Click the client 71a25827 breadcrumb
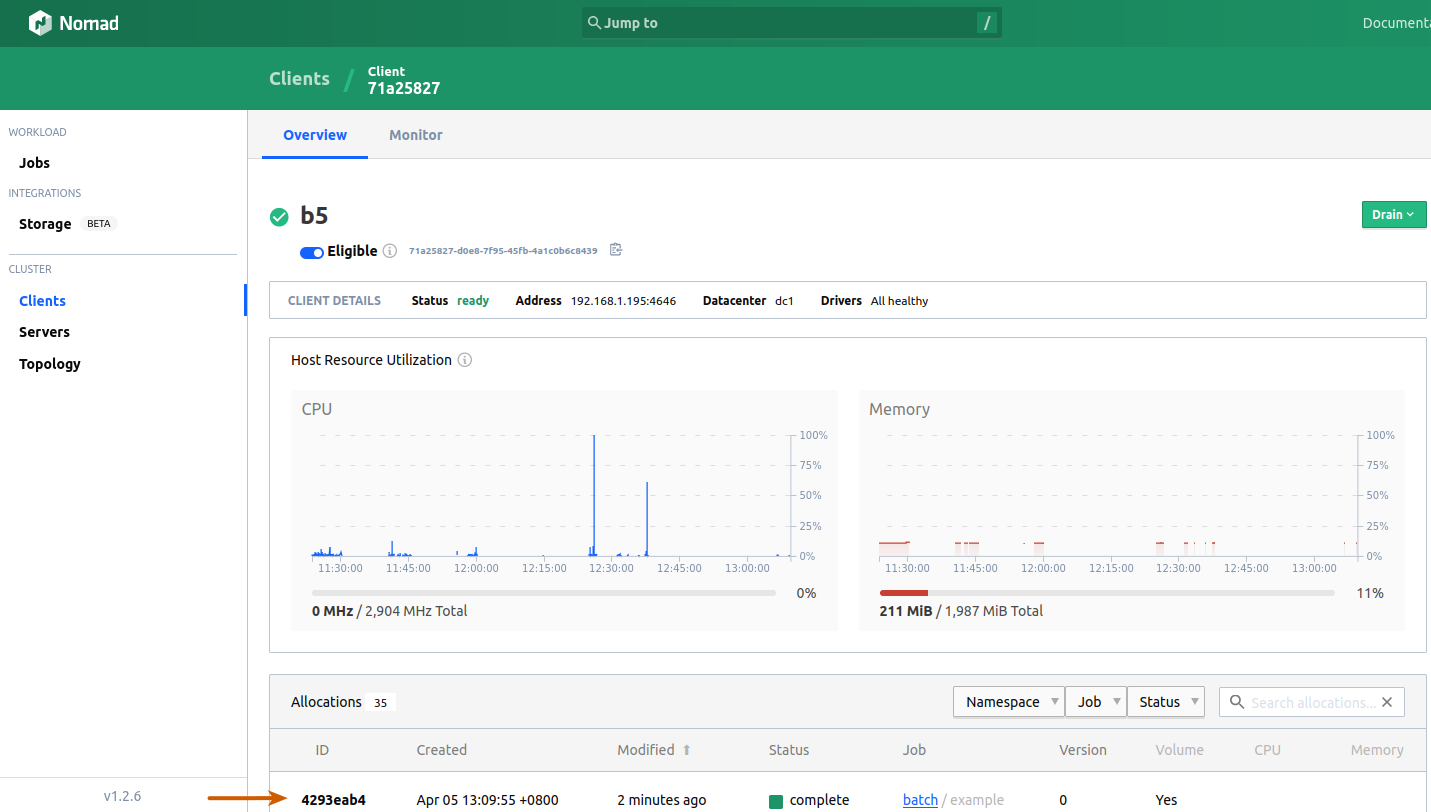The image size is (1431, 812). pyautogui.click(x=404, y=80)
